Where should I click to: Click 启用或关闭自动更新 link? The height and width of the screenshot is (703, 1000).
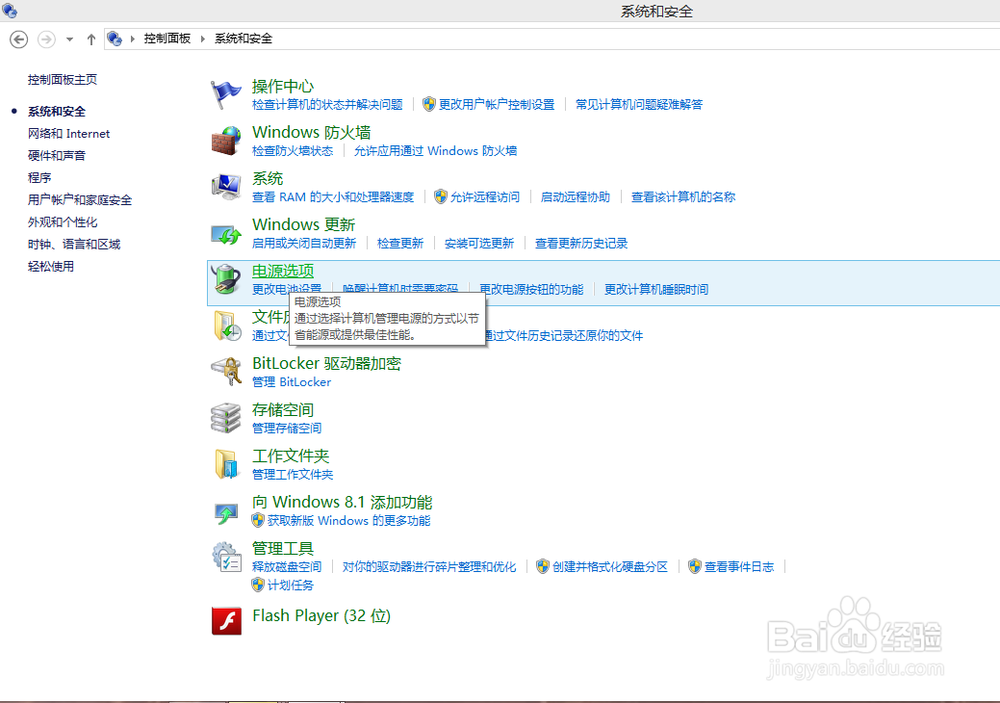pos(304,244)
